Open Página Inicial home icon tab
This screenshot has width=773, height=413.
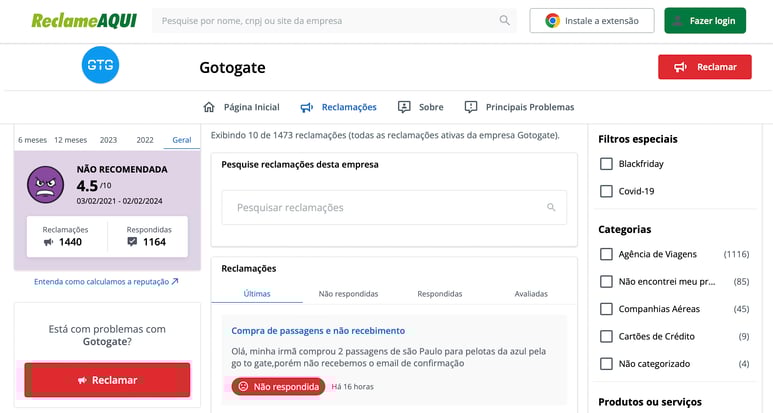pyautogui.click(x=209, y=107)
